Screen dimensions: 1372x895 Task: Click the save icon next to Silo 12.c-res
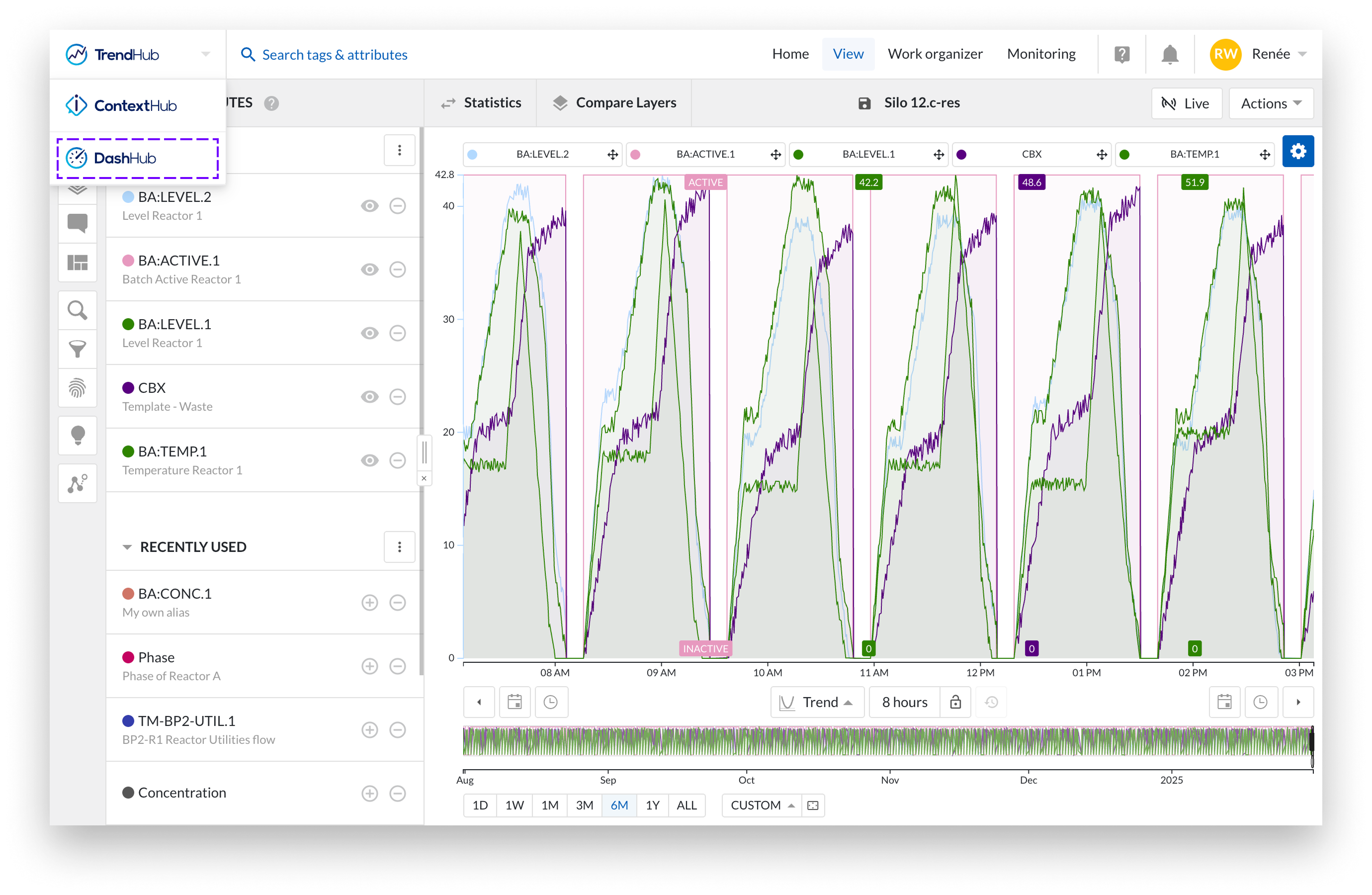(x=864, y=103)
